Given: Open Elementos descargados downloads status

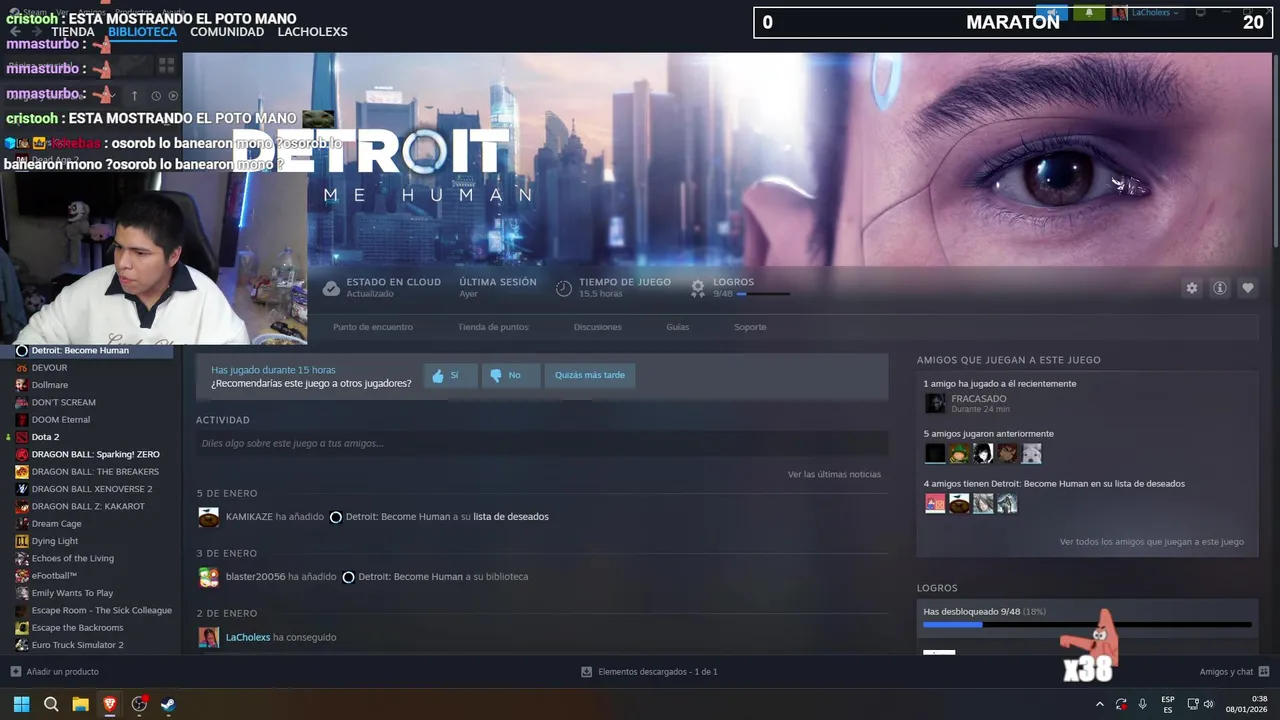Looking at the screenshot, I should tap(649, 672).
